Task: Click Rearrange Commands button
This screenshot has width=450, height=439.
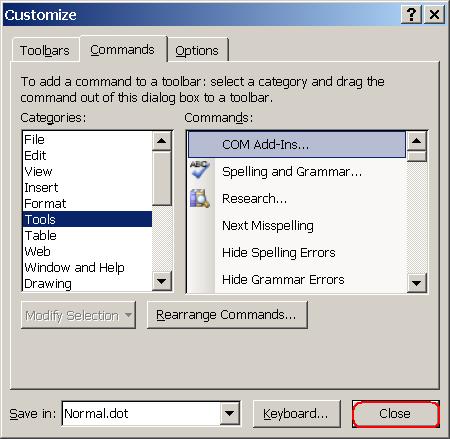Action: (227, 315)
